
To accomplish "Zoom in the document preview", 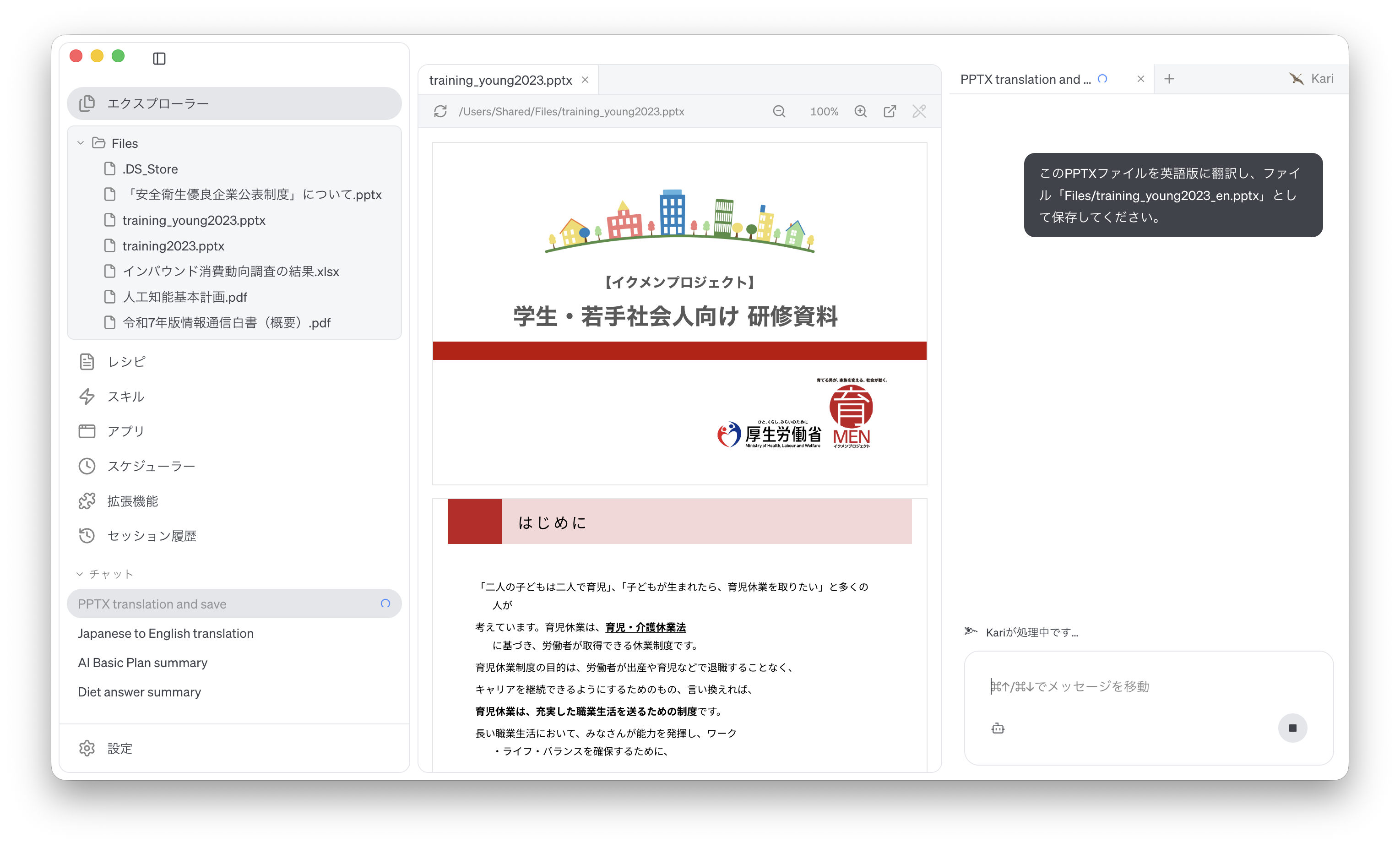I will (x=860, y=111).
